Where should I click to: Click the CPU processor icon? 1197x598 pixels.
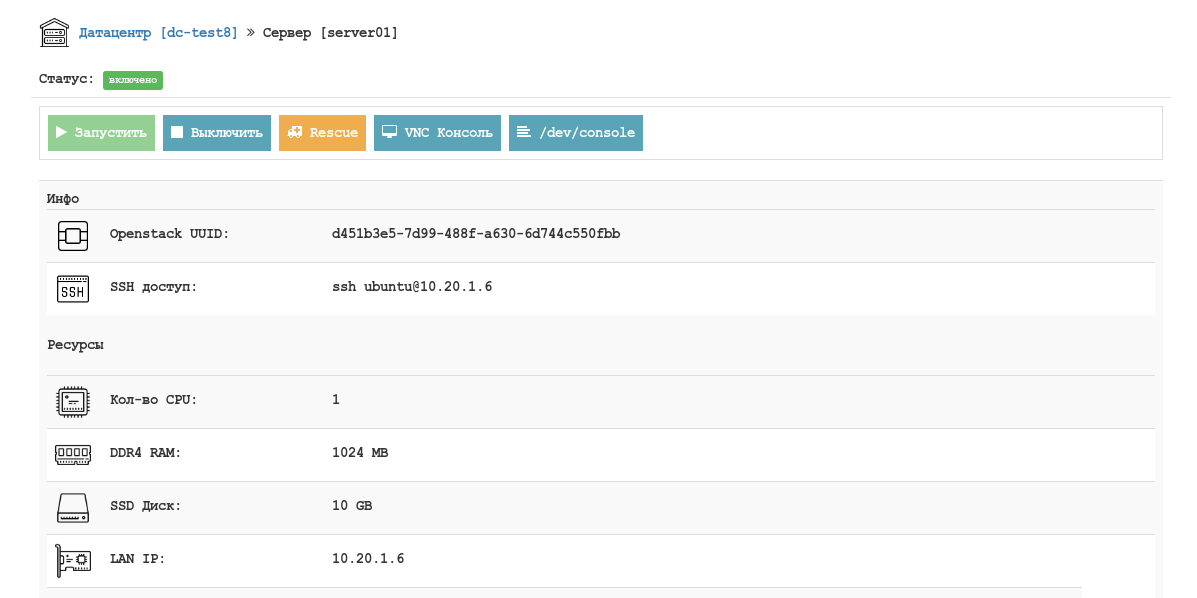(x=72, y=401)
